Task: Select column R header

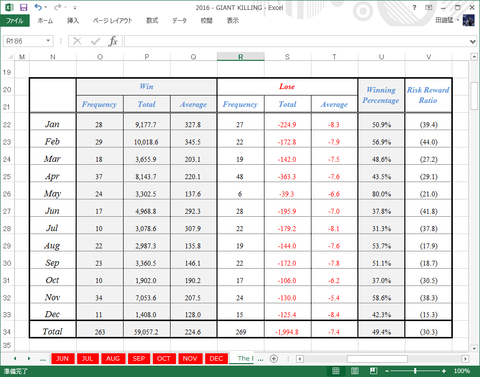Action: pyautogui.click(x=241, y=57)
